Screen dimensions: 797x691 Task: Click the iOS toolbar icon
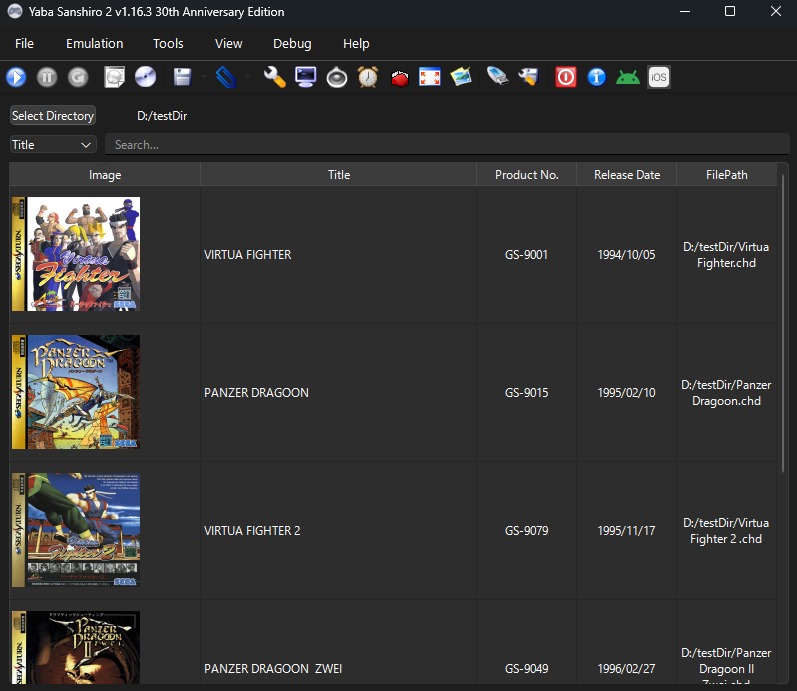659,77
